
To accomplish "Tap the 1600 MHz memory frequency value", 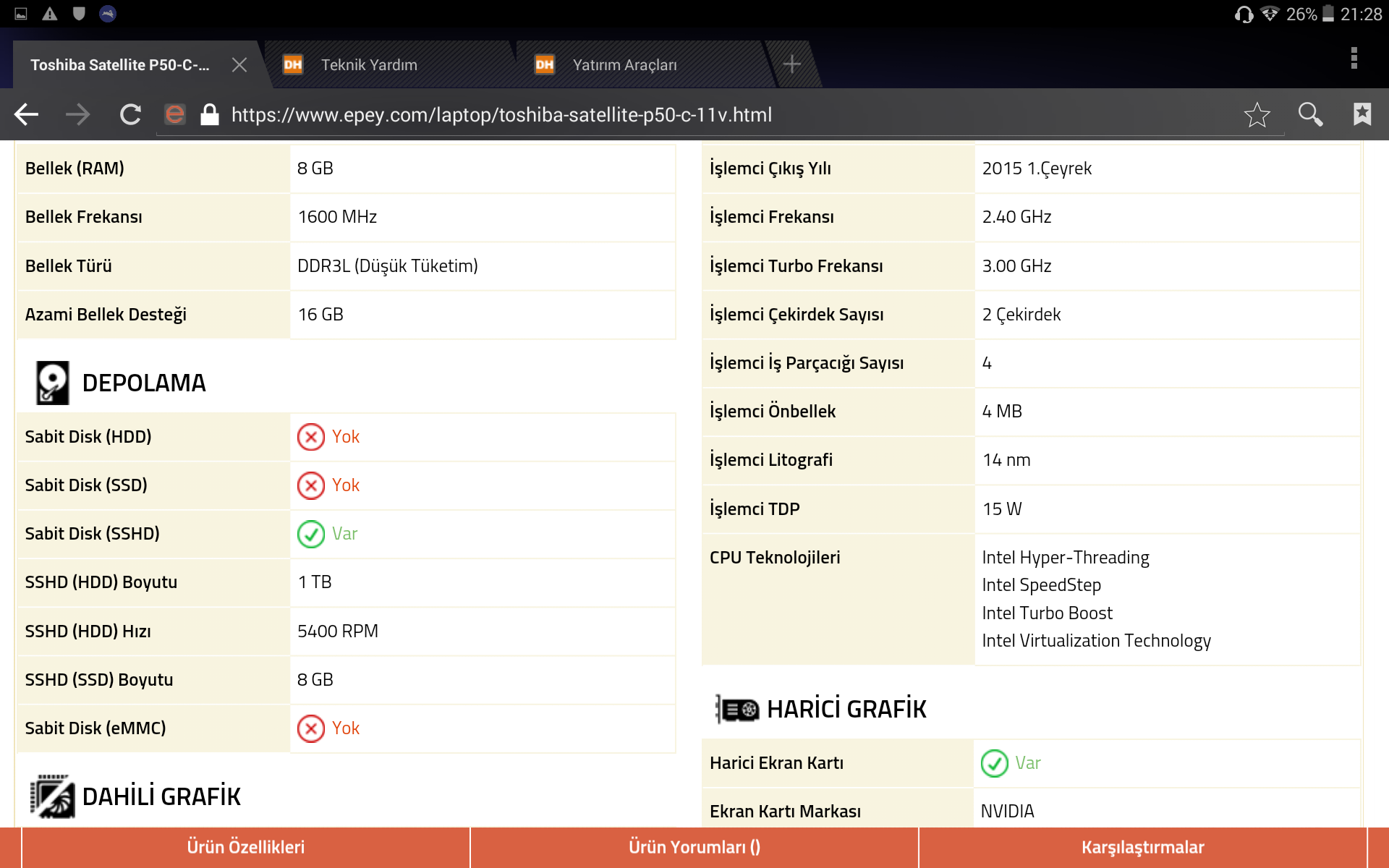I will pos(337,217).
